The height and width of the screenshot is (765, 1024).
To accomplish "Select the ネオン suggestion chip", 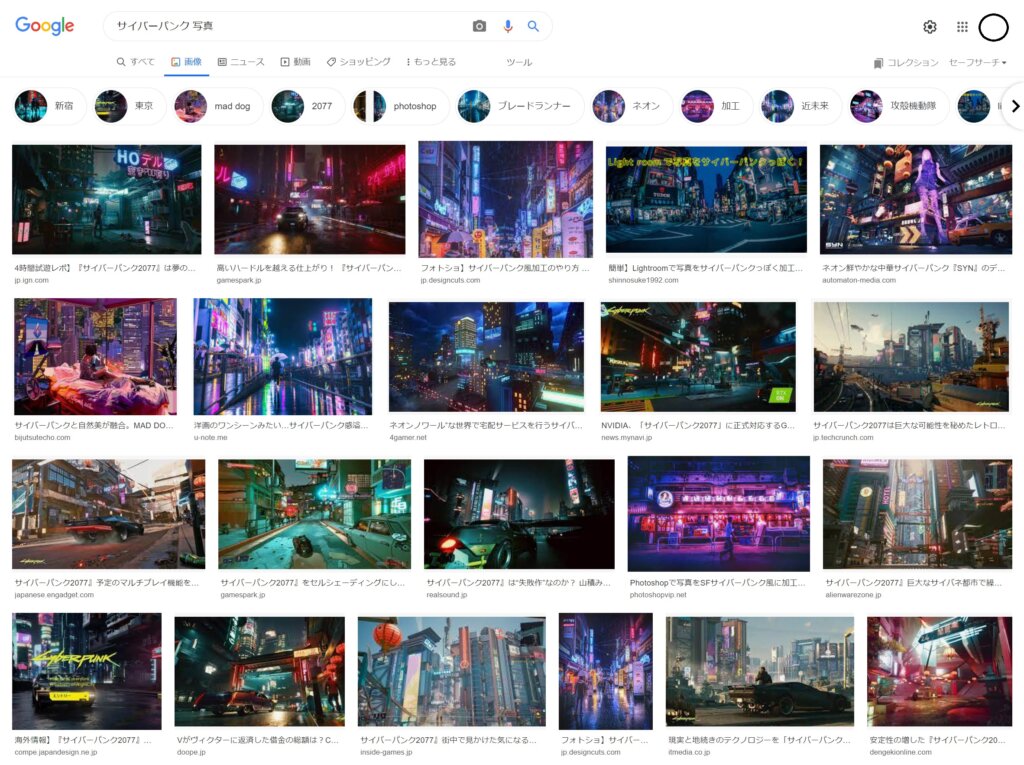I will coord(632,106).
